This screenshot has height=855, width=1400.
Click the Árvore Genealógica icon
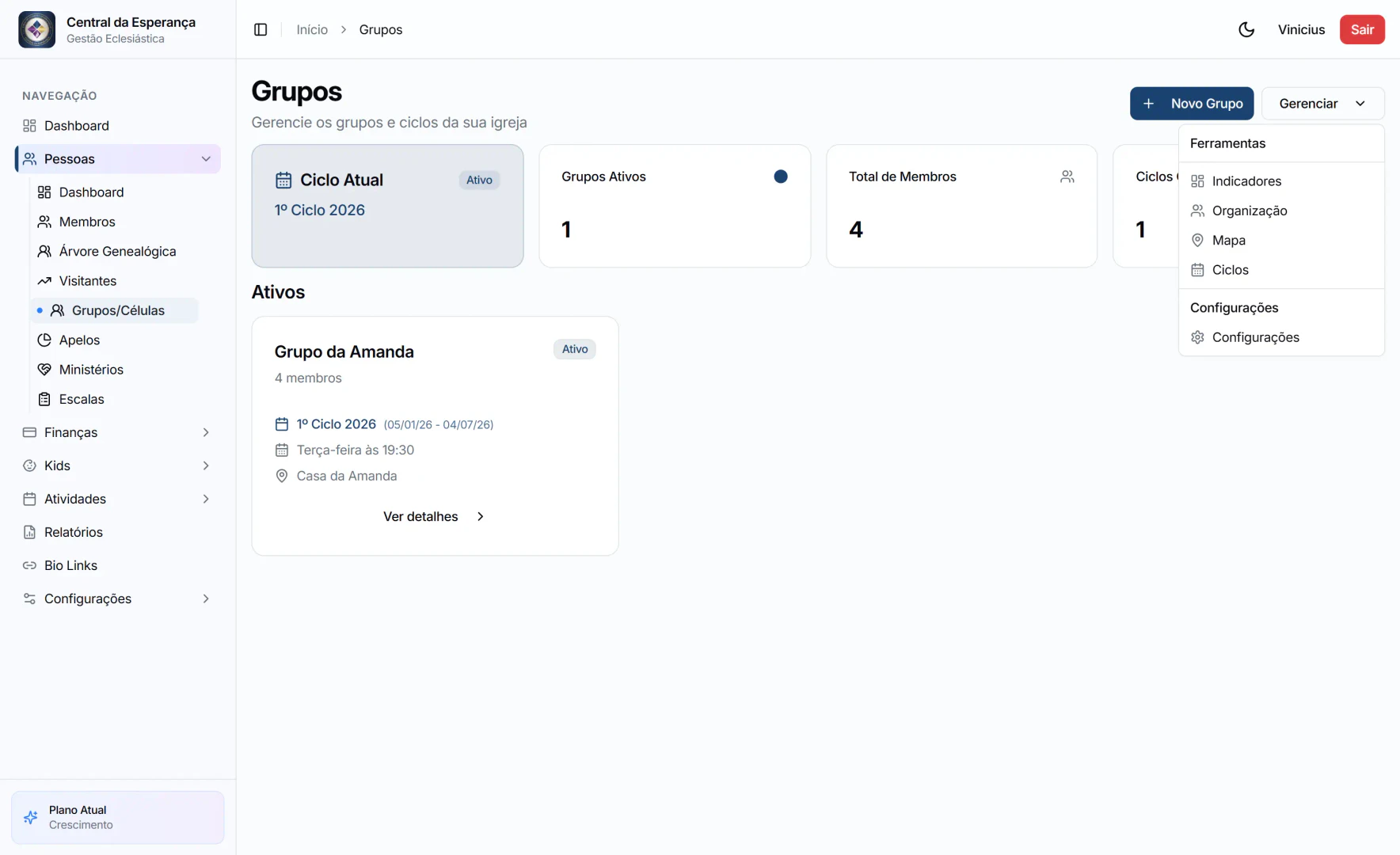pos(46,251)
